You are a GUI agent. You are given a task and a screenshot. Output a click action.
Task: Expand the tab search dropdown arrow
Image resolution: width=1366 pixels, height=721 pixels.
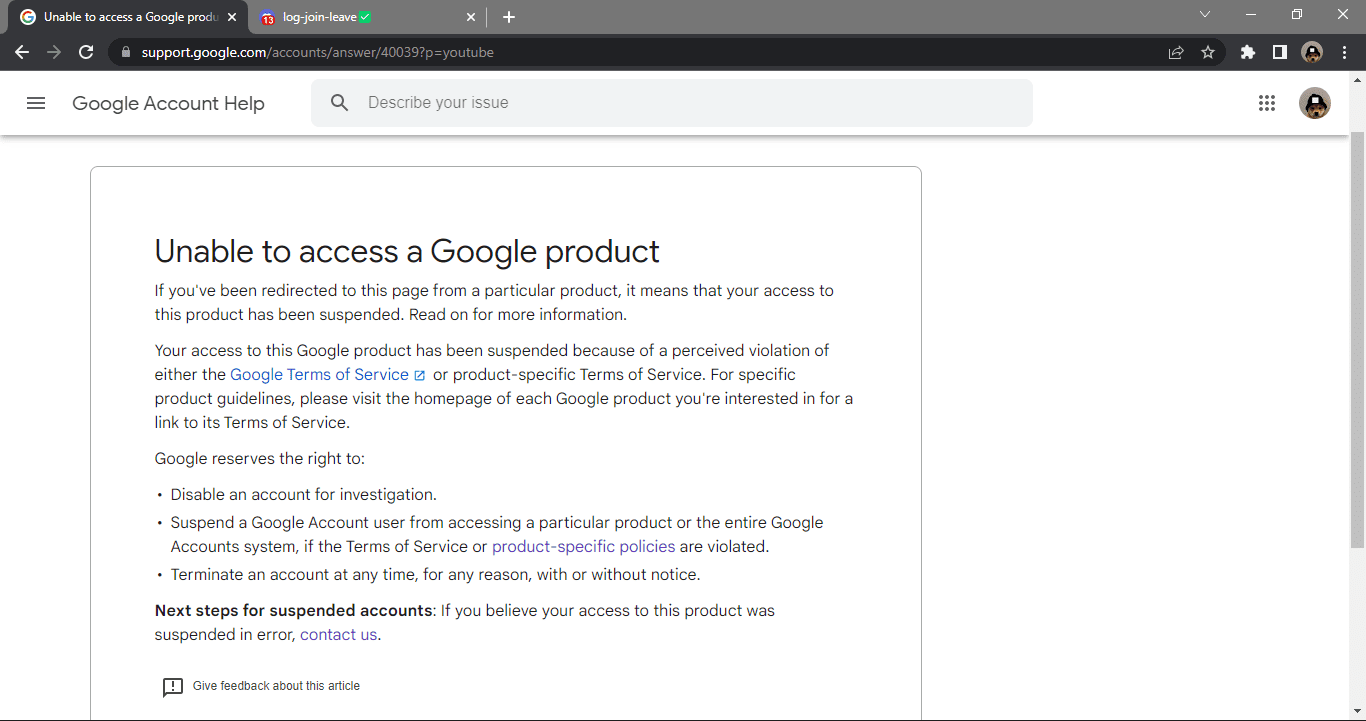coord(1205,15)
